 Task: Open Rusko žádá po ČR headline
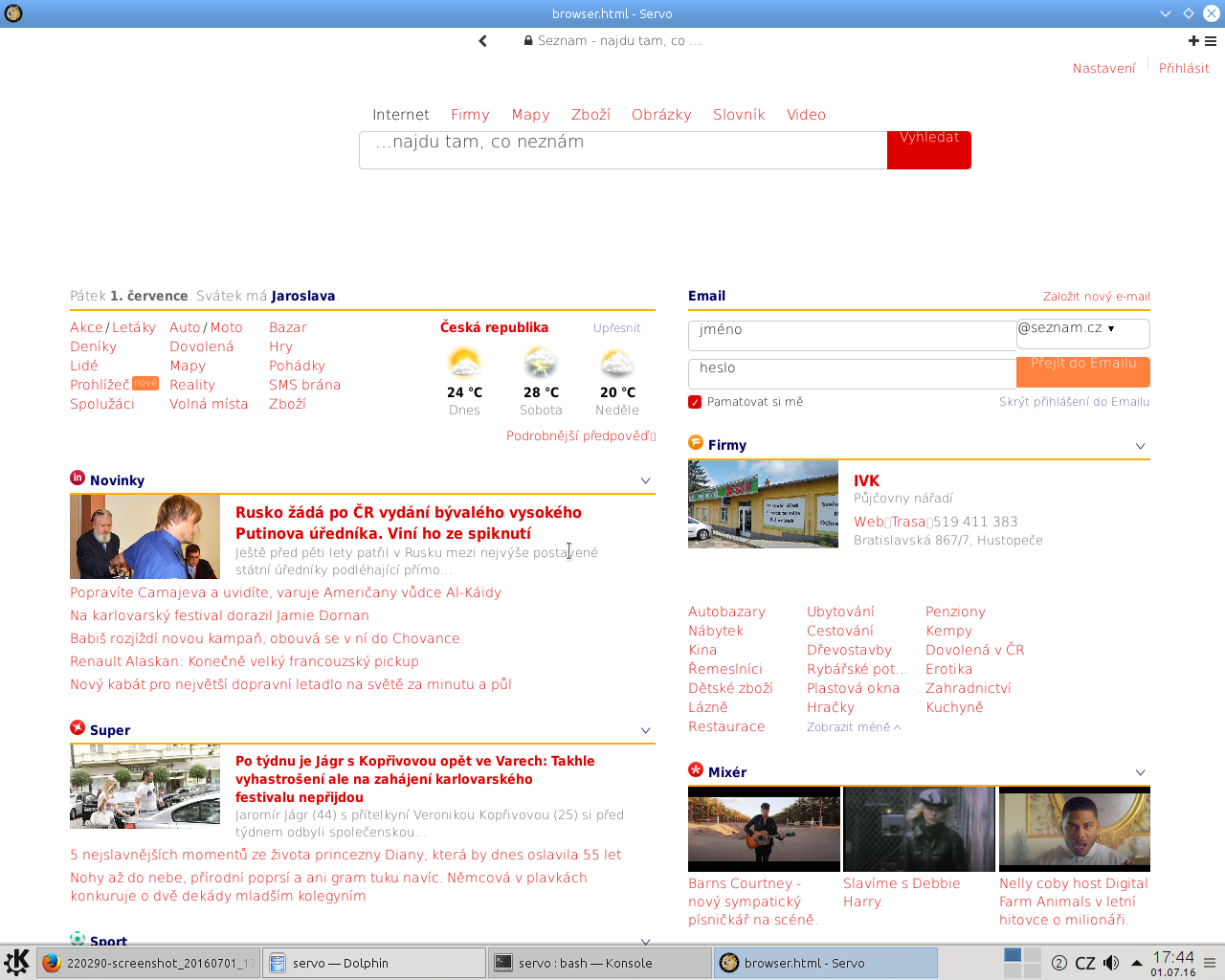(409, 523)
